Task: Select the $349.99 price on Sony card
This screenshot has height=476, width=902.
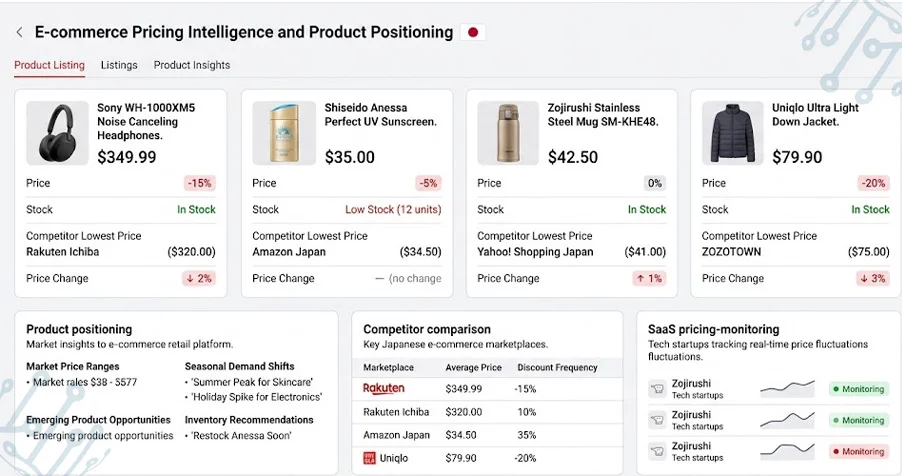Action: pos(127,157)
